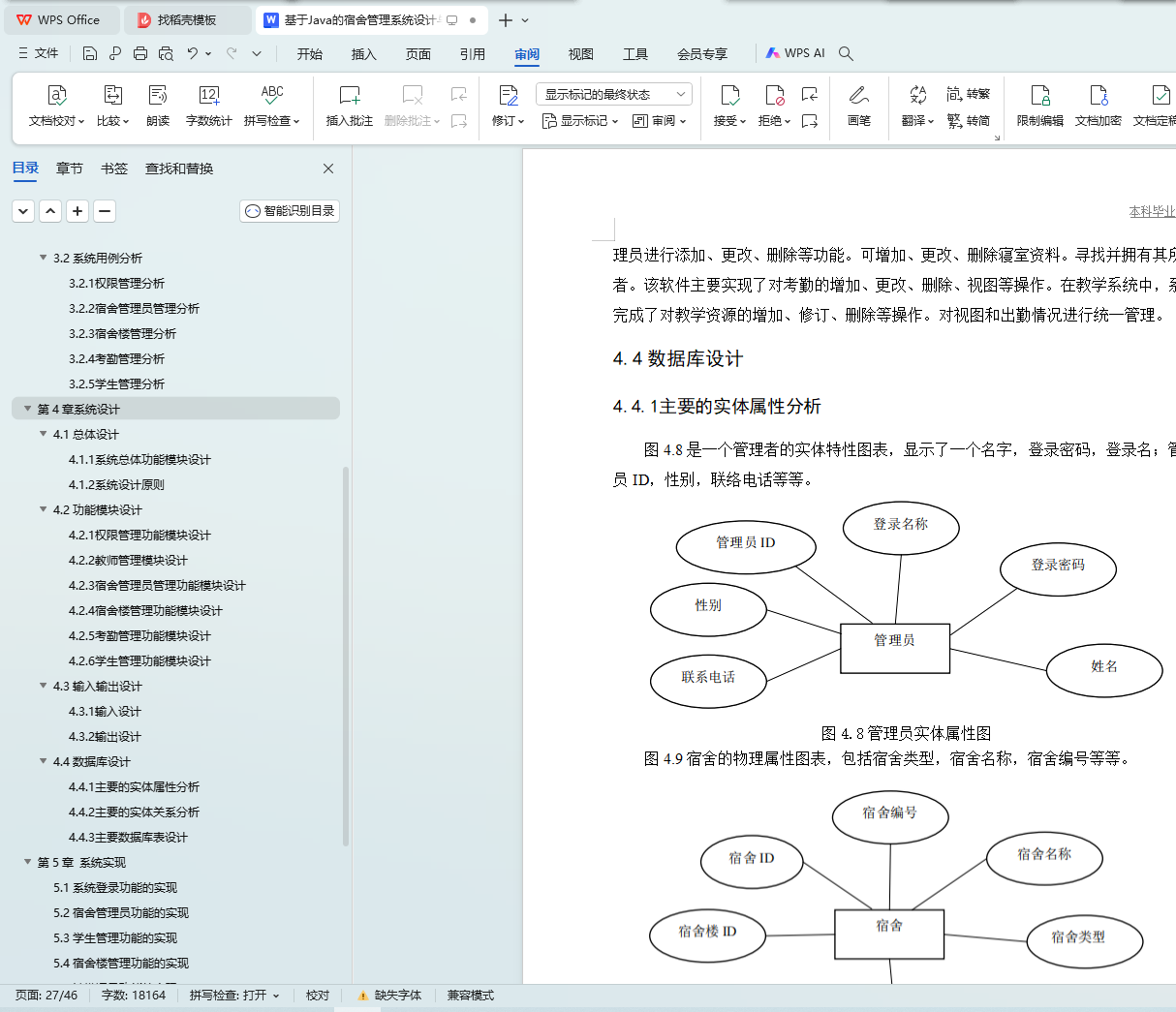
Task: Click the up-arrow button in outline toolbar
Action: tap(50, 210)
